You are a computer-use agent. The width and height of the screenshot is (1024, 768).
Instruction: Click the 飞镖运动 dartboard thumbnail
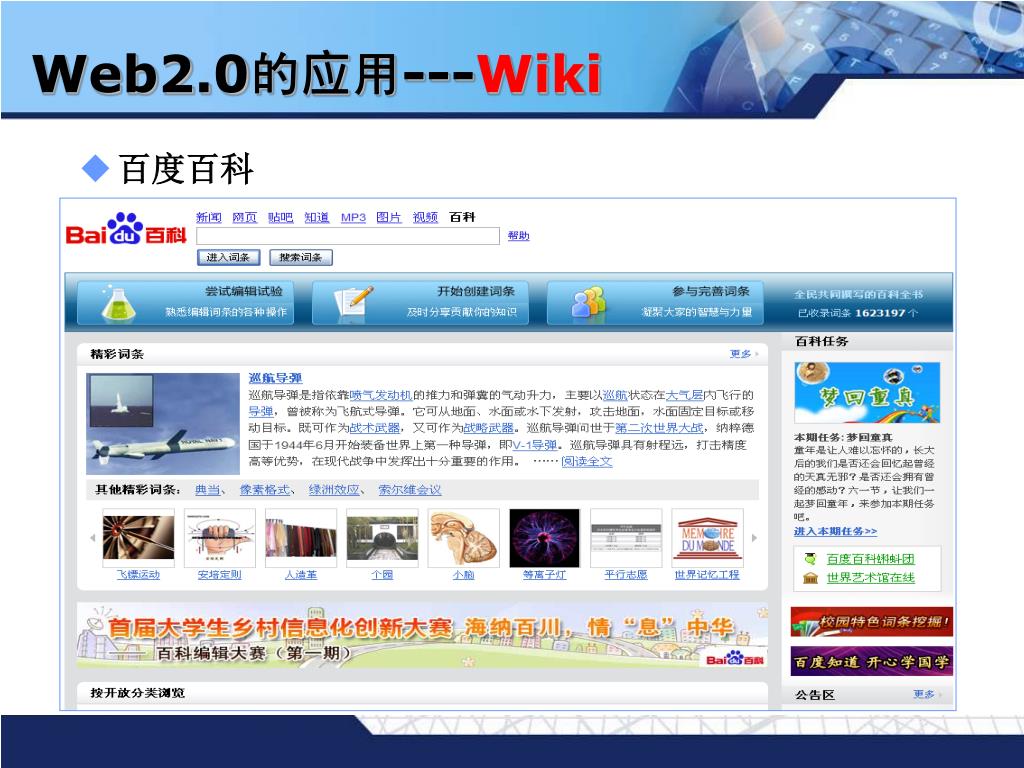coord(138,537)
